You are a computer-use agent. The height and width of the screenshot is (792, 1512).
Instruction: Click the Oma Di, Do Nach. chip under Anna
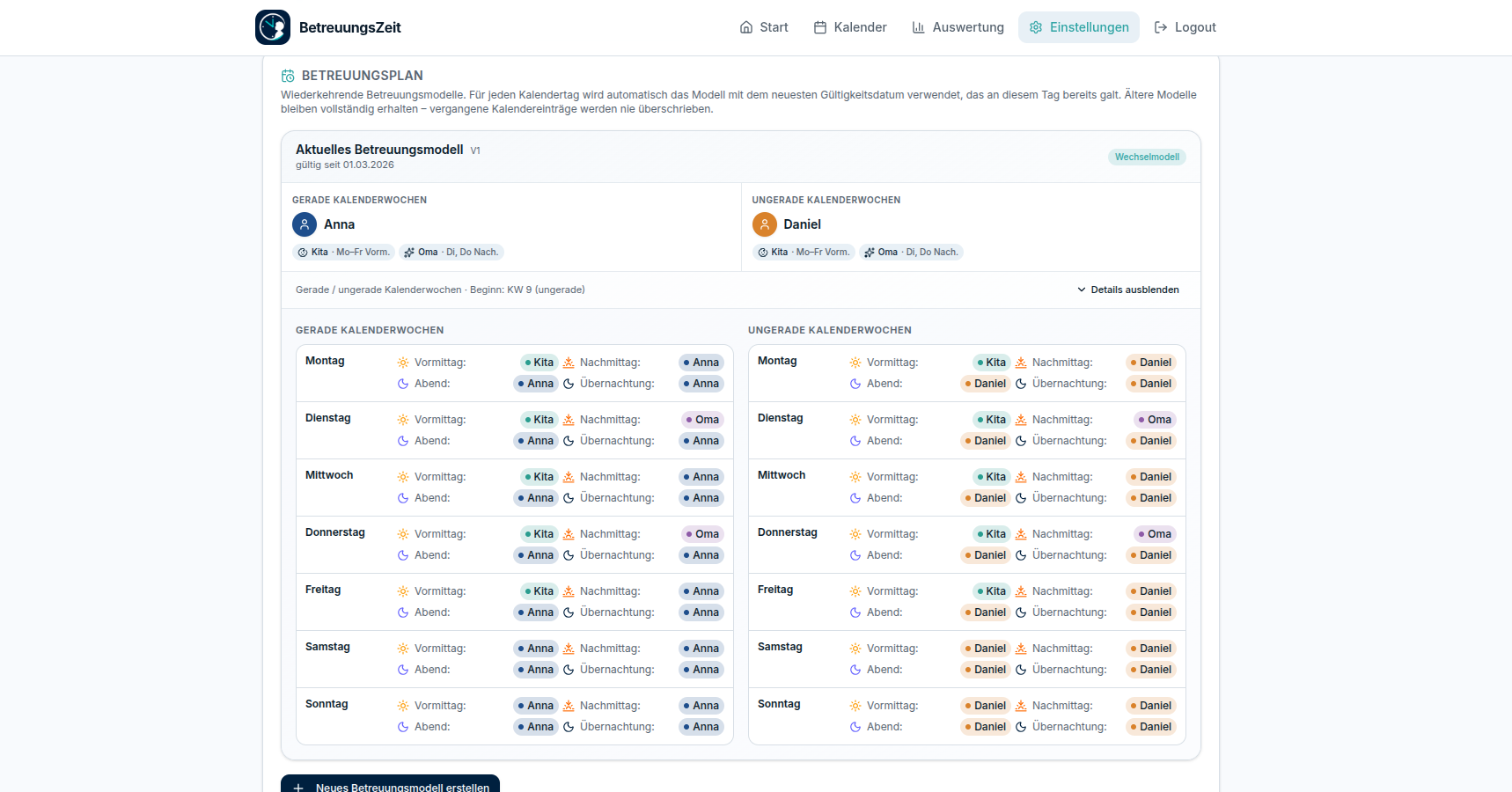click(451, 253)
